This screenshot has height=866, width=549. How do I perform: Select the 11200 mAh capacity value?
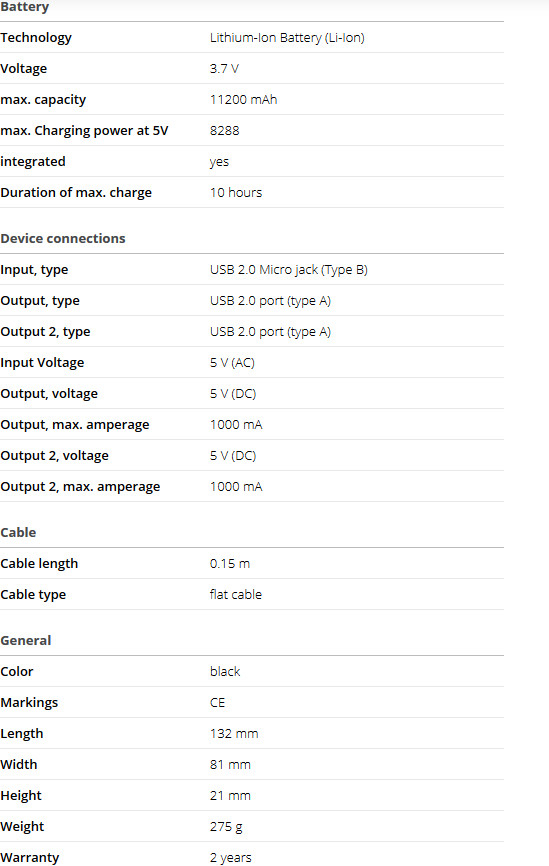click(x=244, y=99)
